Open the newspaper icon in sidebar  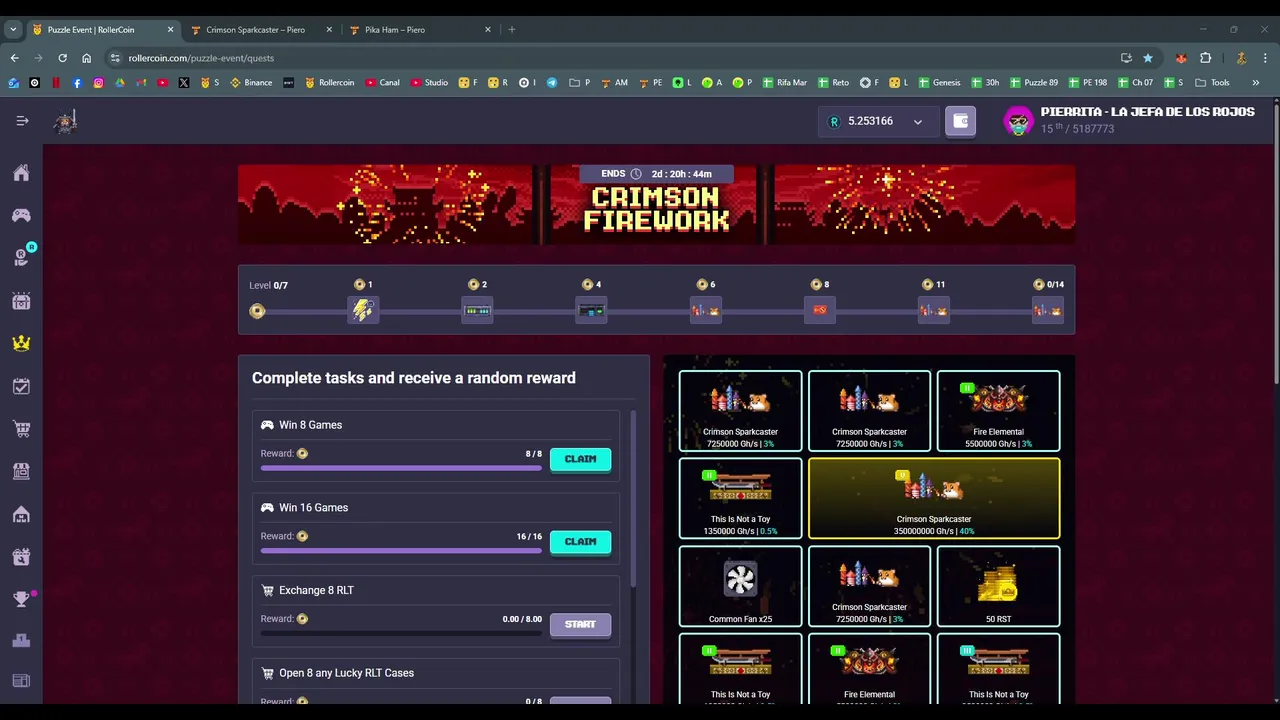tap(21, 681)
